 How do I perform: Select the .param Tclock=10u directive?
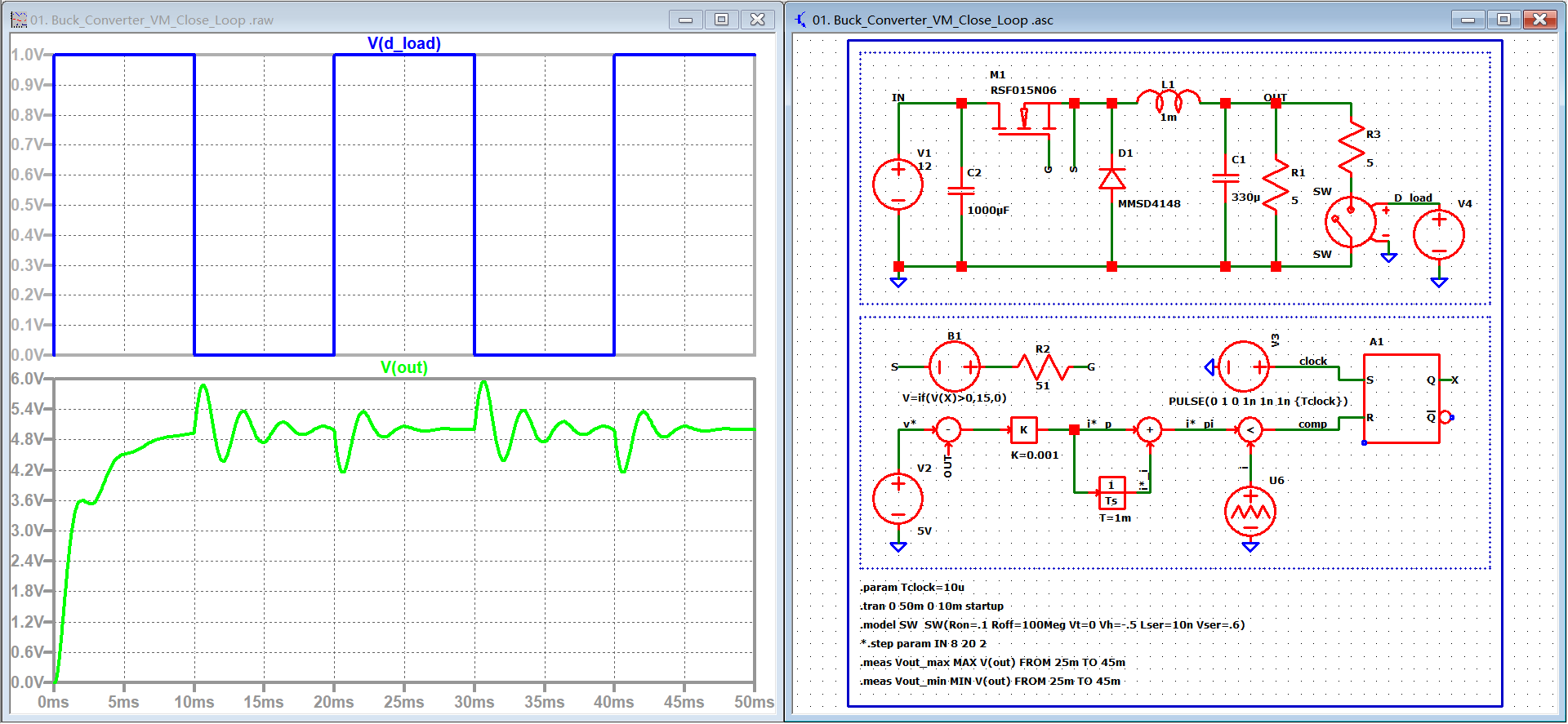[x=911, y=588]
